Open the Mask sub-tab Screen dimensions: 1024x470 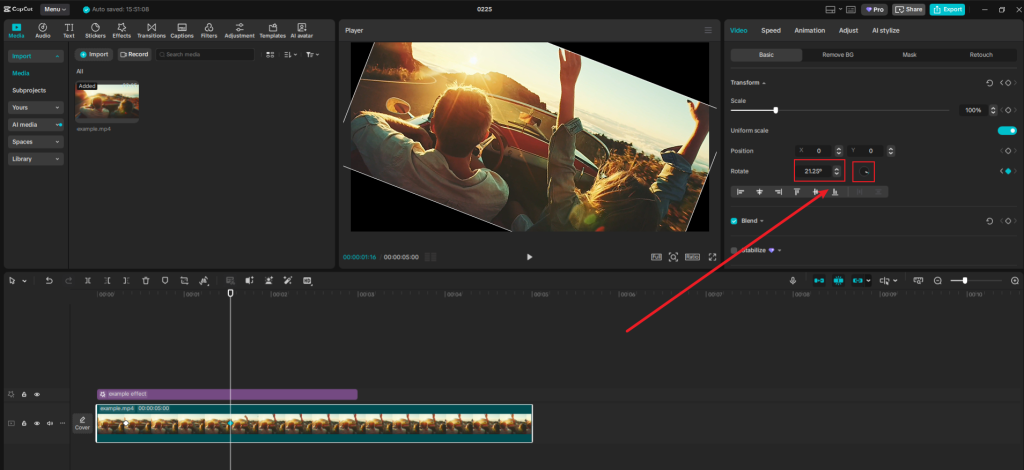pyautogui.click(x=909, y=55)
